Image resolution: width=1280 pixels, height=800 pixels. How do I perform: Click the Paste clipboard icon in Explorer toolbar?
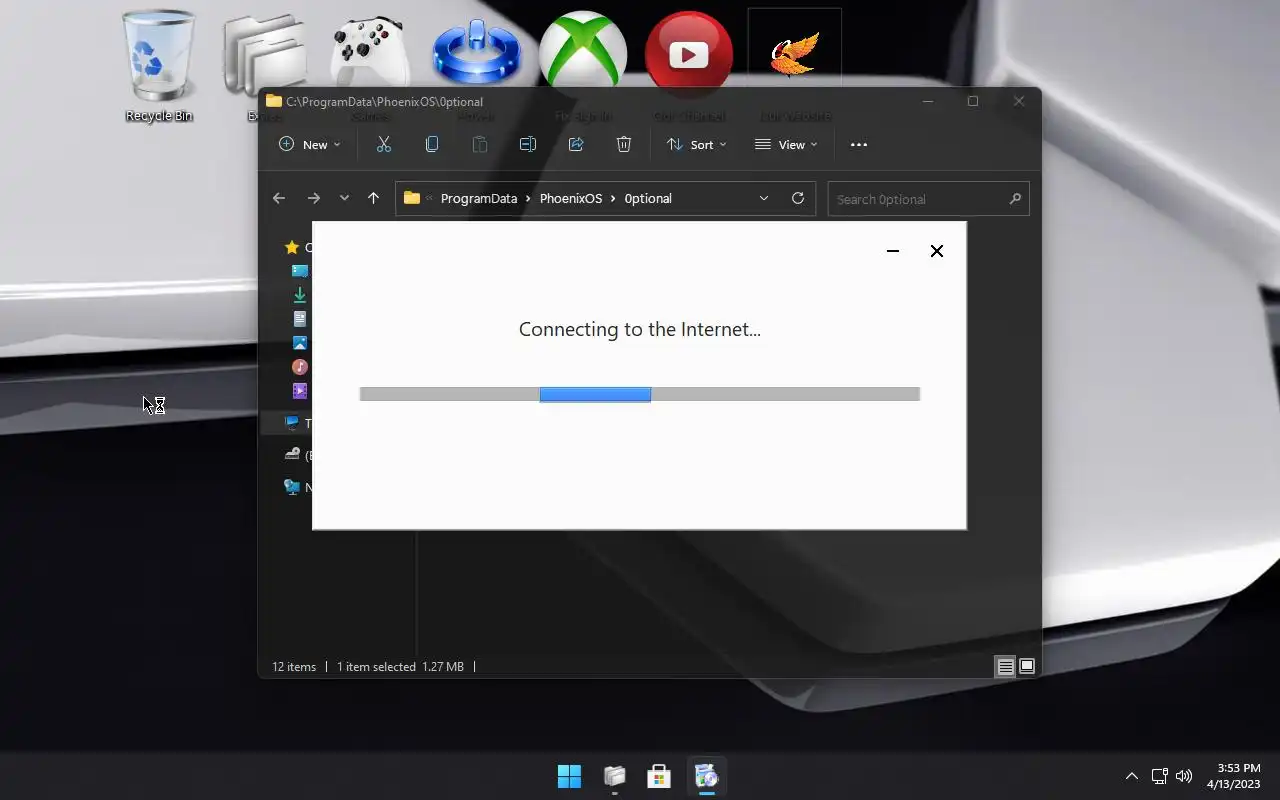click(479, 144)
